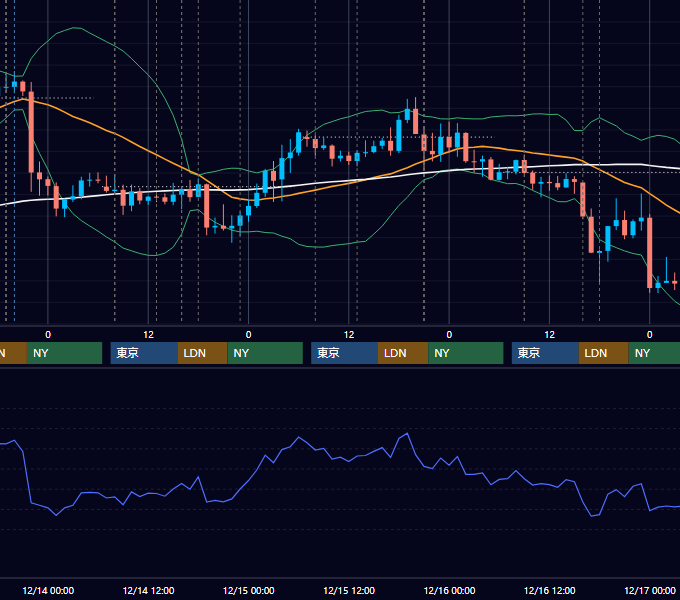Select the NY session block spanning 12/16 00:00
Viewport: 680px width, 600px height.
tap(466, 353)
